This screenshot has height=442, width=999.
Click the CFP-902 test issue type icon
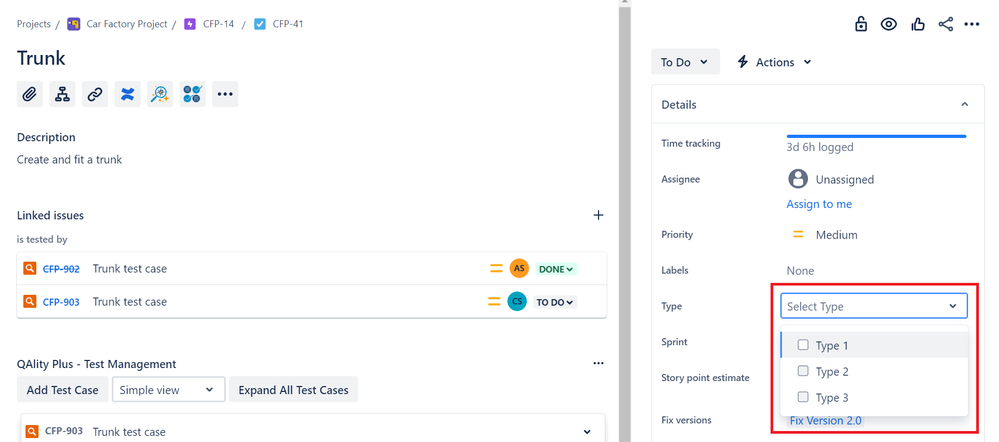point(29,268)
